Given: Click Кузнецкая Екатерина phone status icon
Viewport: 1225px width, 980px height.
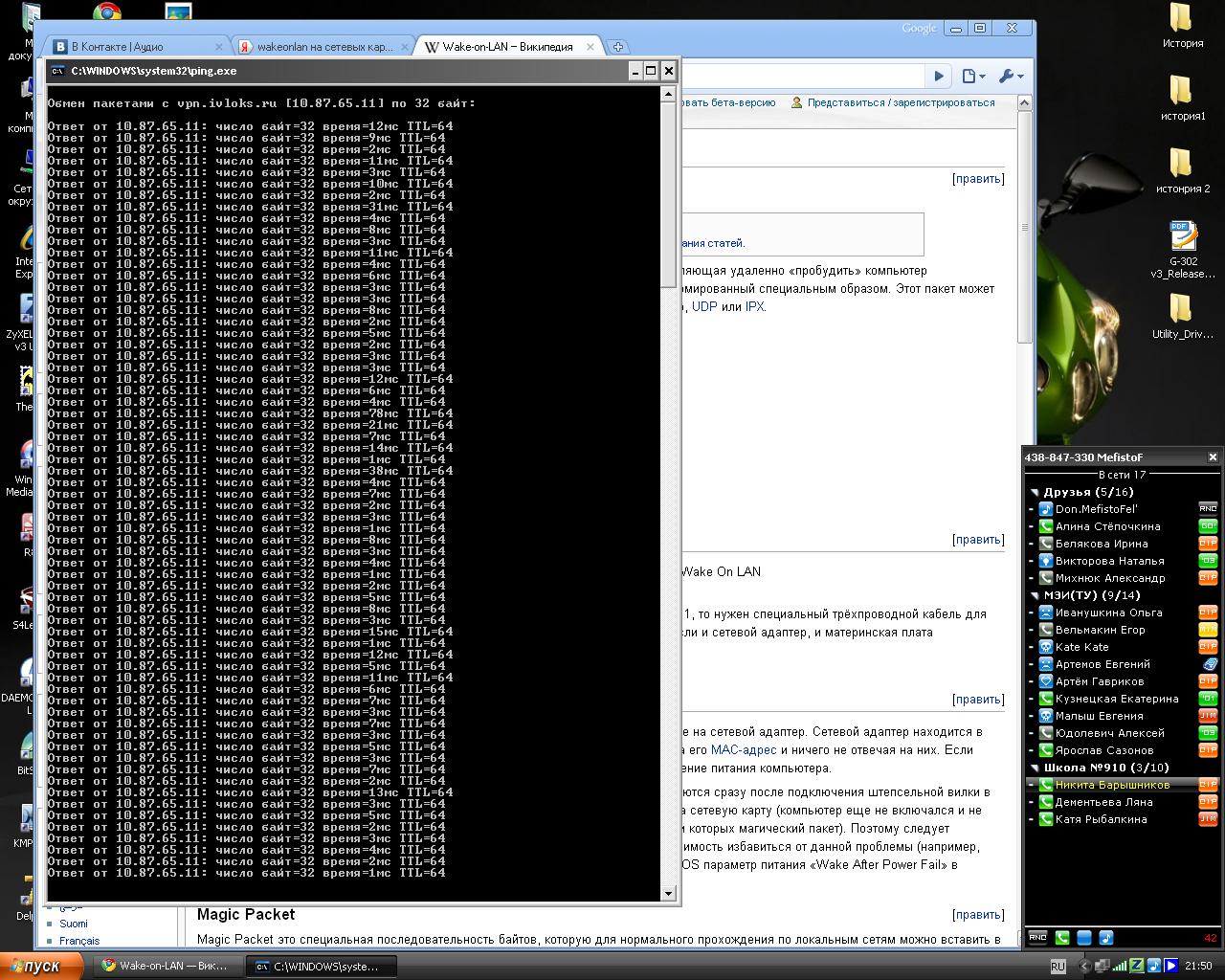Looking at the screenshot, I should pyautogui.click(x=1046, y=699).
